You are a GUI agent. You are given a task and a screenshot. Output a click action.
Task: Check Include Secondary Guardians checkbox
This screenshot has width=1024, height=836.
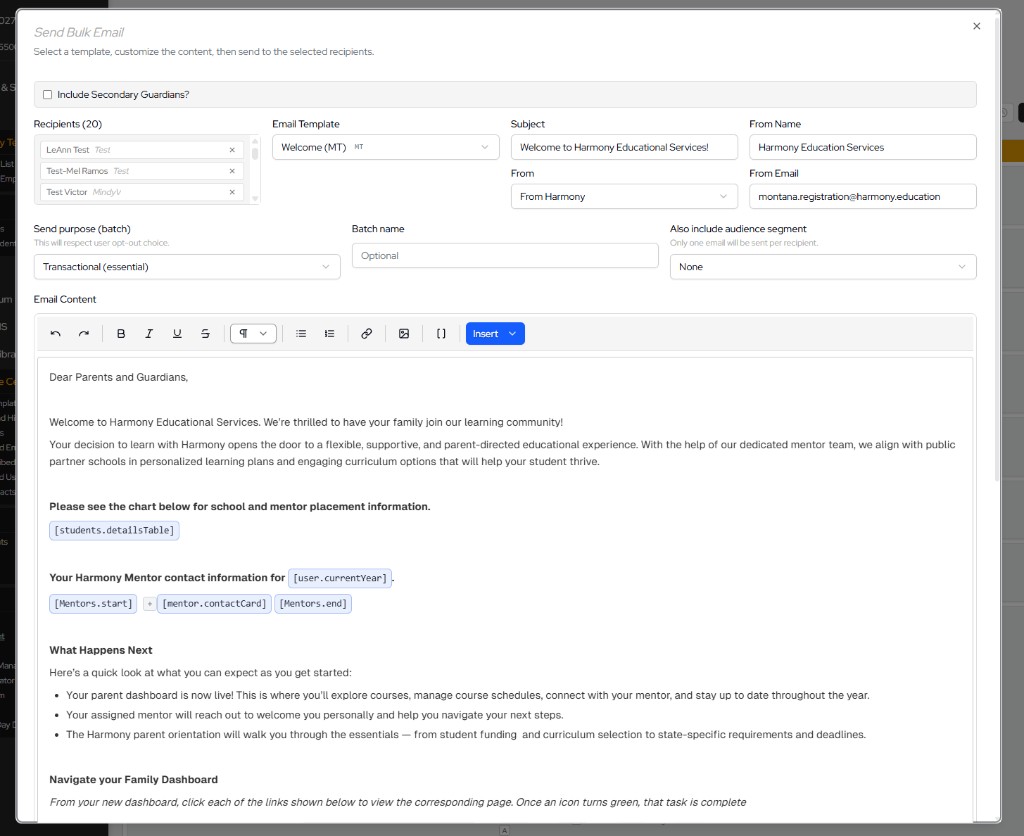pos(48,95)
